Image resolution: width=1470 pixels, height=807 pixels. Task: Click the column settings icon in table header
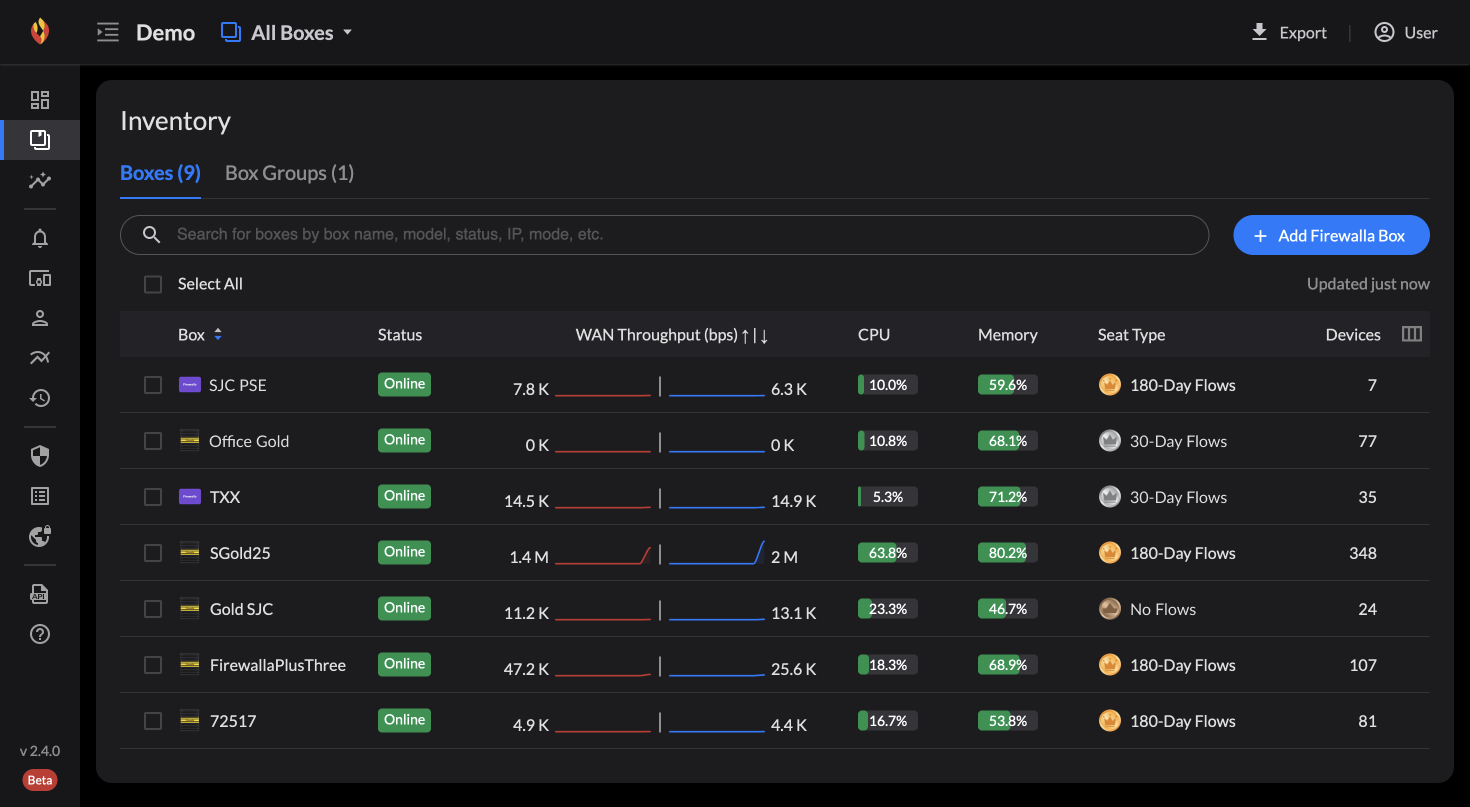pos(1412,334)
